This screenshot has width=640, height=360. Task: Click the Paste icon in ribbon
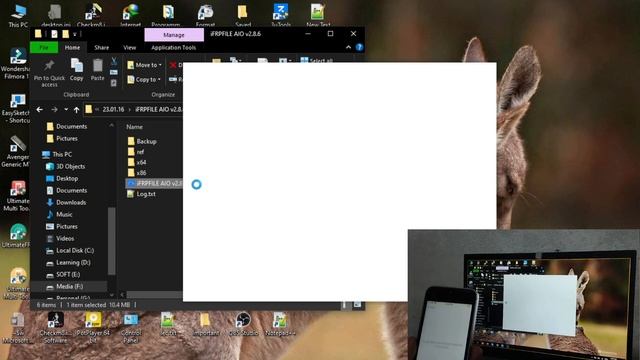point(98,69)
